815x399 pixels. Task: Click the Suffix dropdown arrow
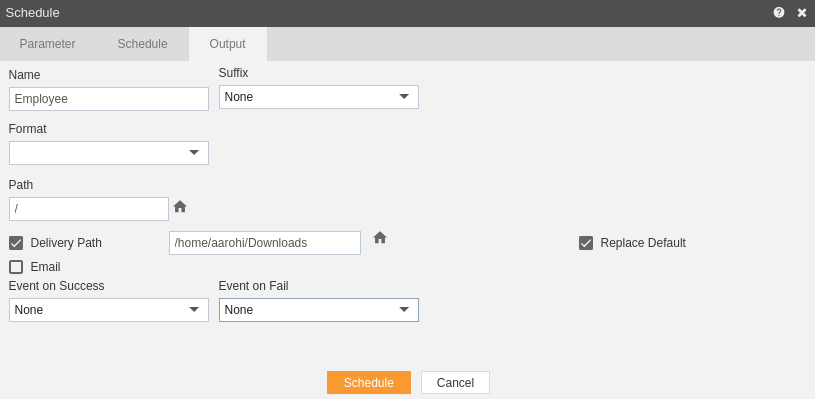404,97
